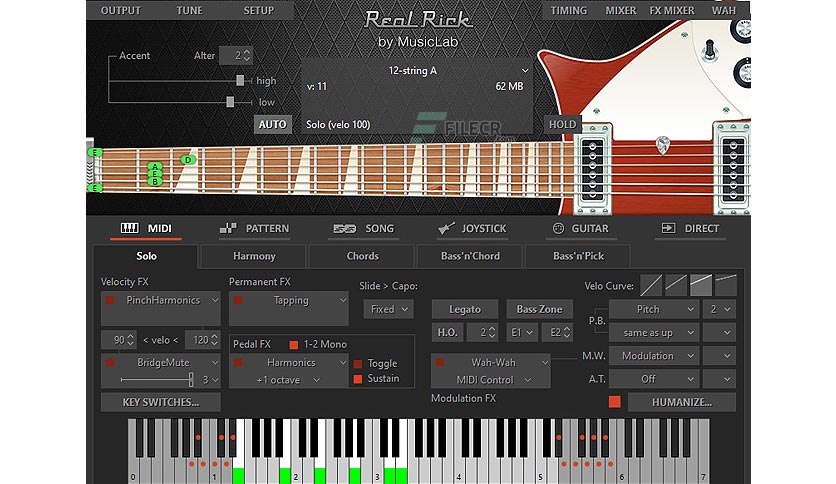Image resolution: width=836 pixels, height=484 pixels.
Task: Open the same as up dropdown
Action: (654, 333)
